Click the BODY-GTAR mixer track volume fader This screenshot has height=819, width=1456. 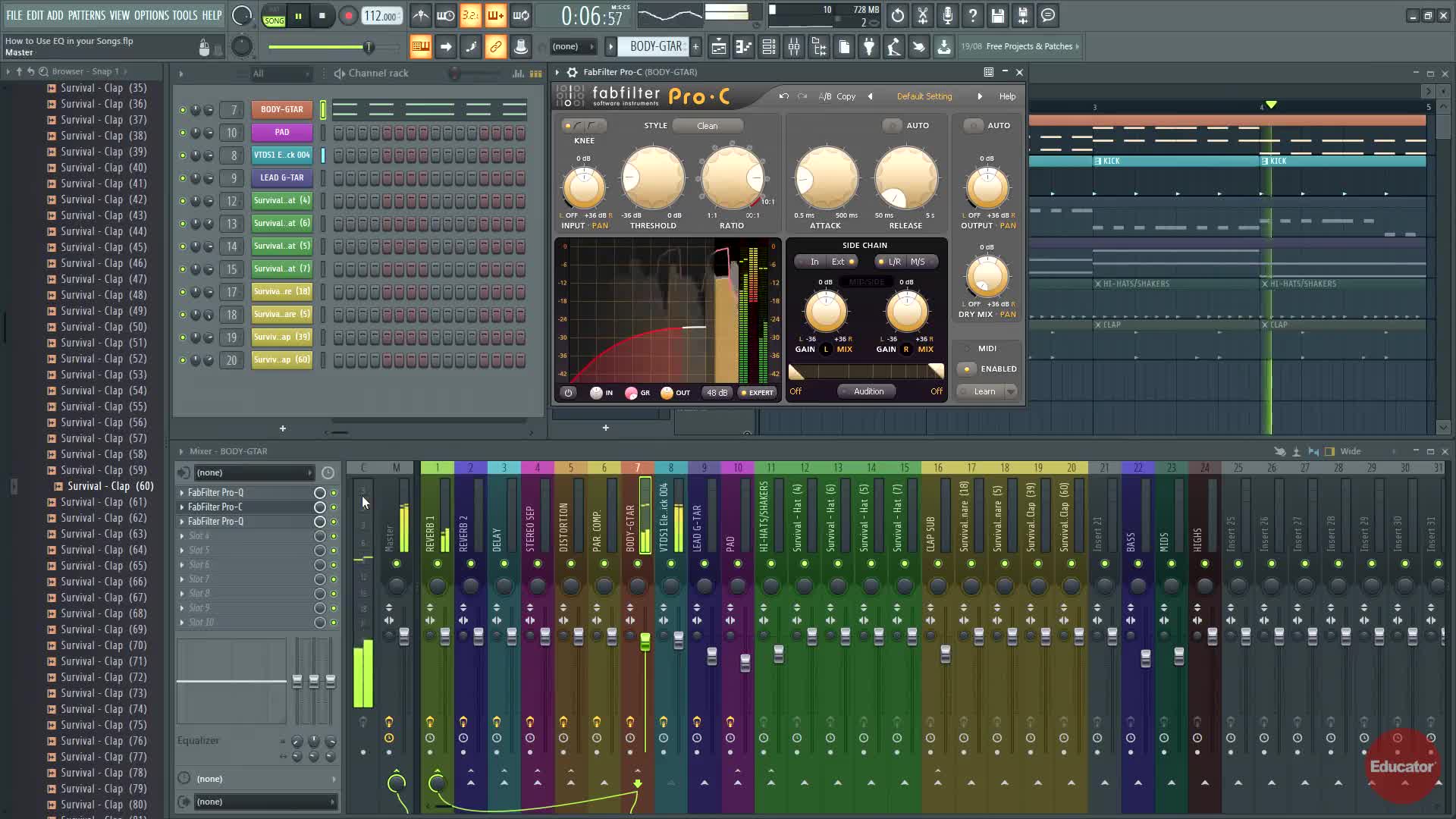(x=645, y=642)
